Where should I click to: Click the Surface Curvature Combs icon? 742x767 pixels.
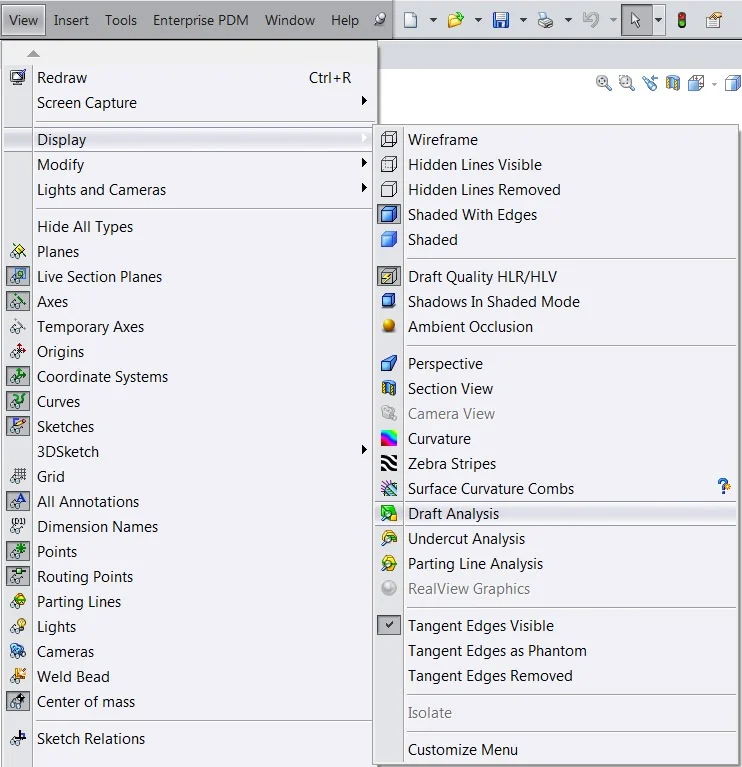pyautogui.click(x=389, y=488)
